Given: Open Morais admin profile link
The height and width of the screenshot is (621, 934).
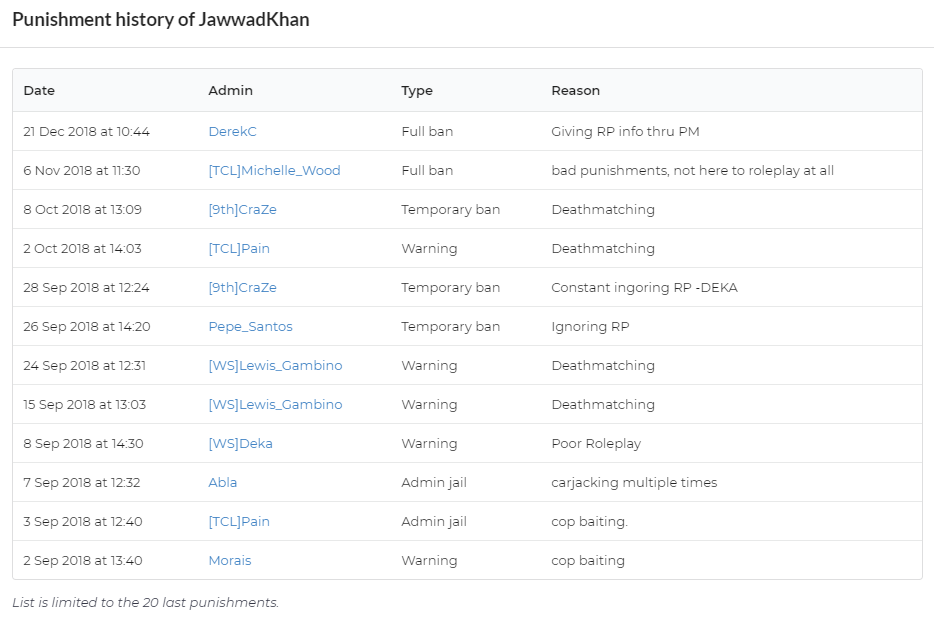Looking at the screenshot, I should tap(230, 560).
